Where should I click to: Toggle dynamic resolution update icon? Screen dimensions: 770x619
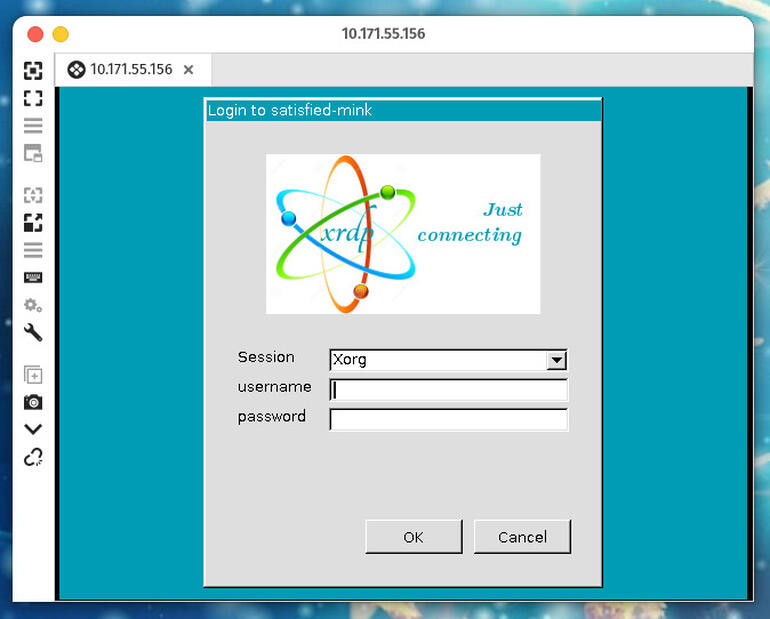(x=33, y=195)
